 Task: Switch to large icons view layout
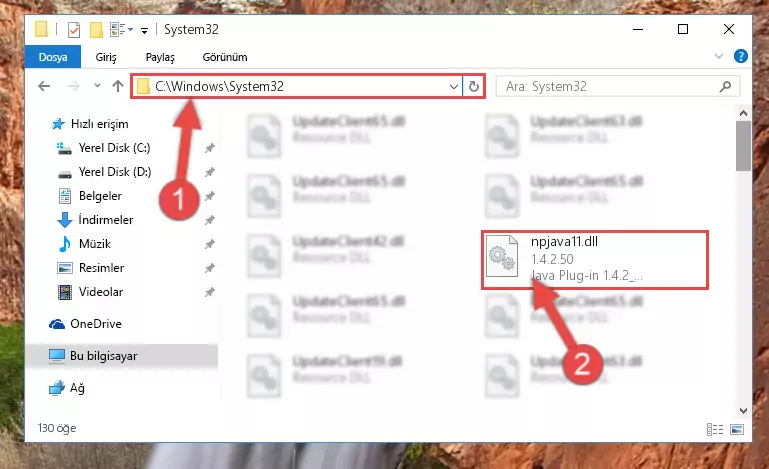[x=737, y=430]
